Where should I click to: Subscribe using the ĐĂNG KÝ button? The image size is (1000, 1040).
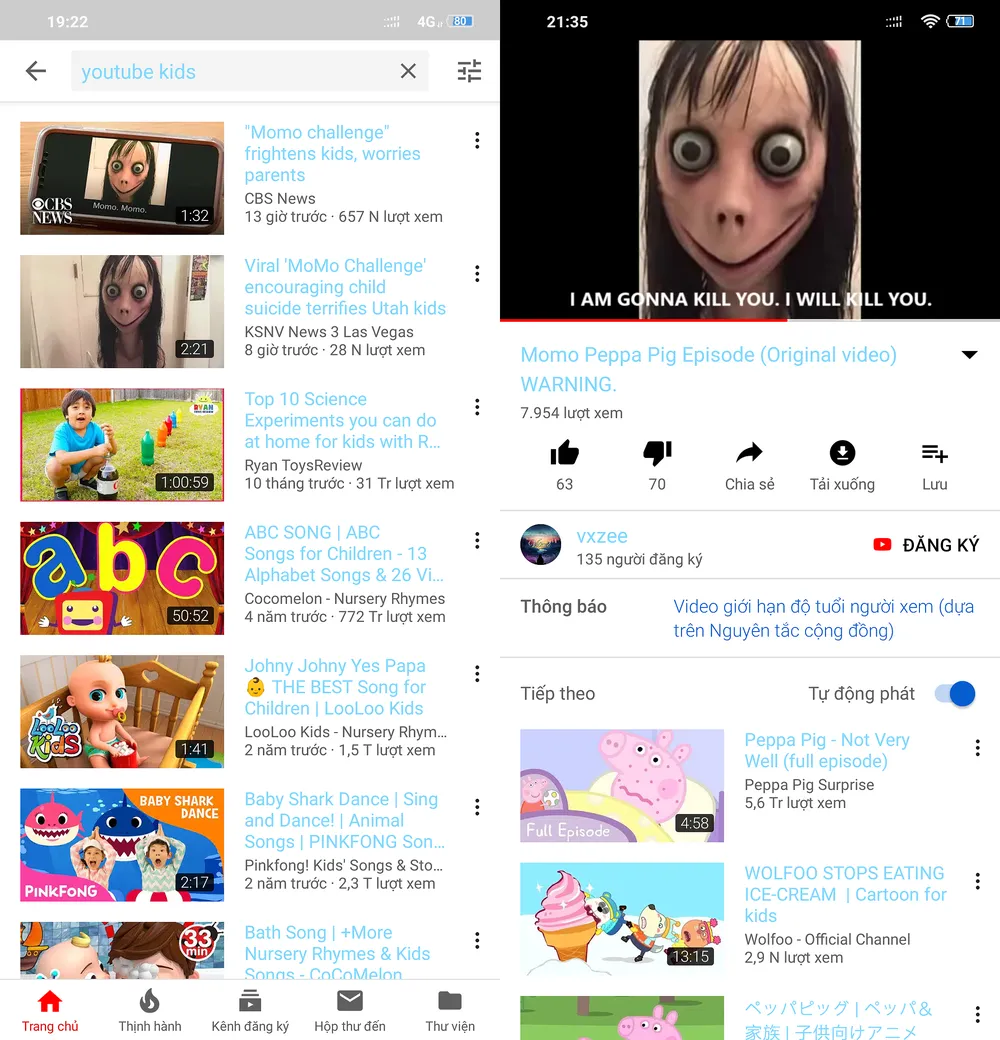click(x=926, y=545)
